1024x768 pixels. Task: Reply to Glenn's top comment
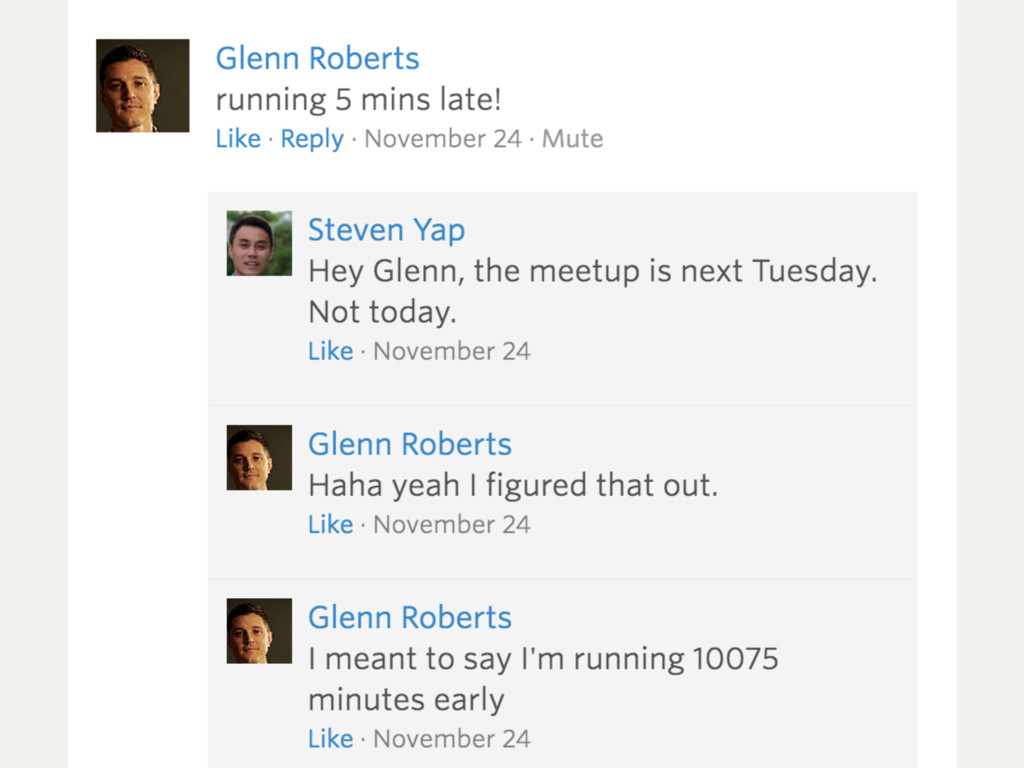(312, 139)
